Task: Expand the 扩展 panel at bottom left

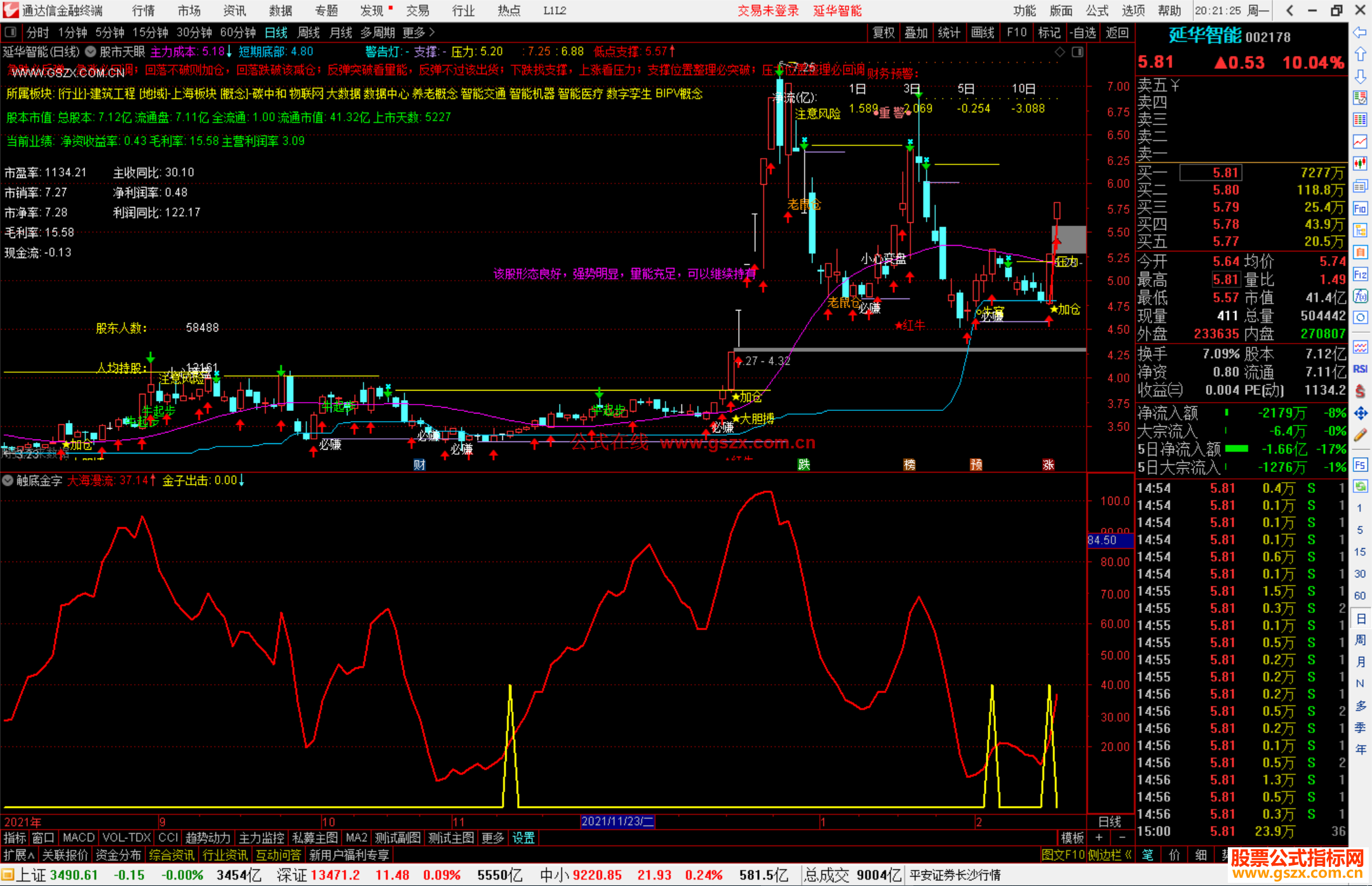Action: pyautogui.click(x=19, y=855)
